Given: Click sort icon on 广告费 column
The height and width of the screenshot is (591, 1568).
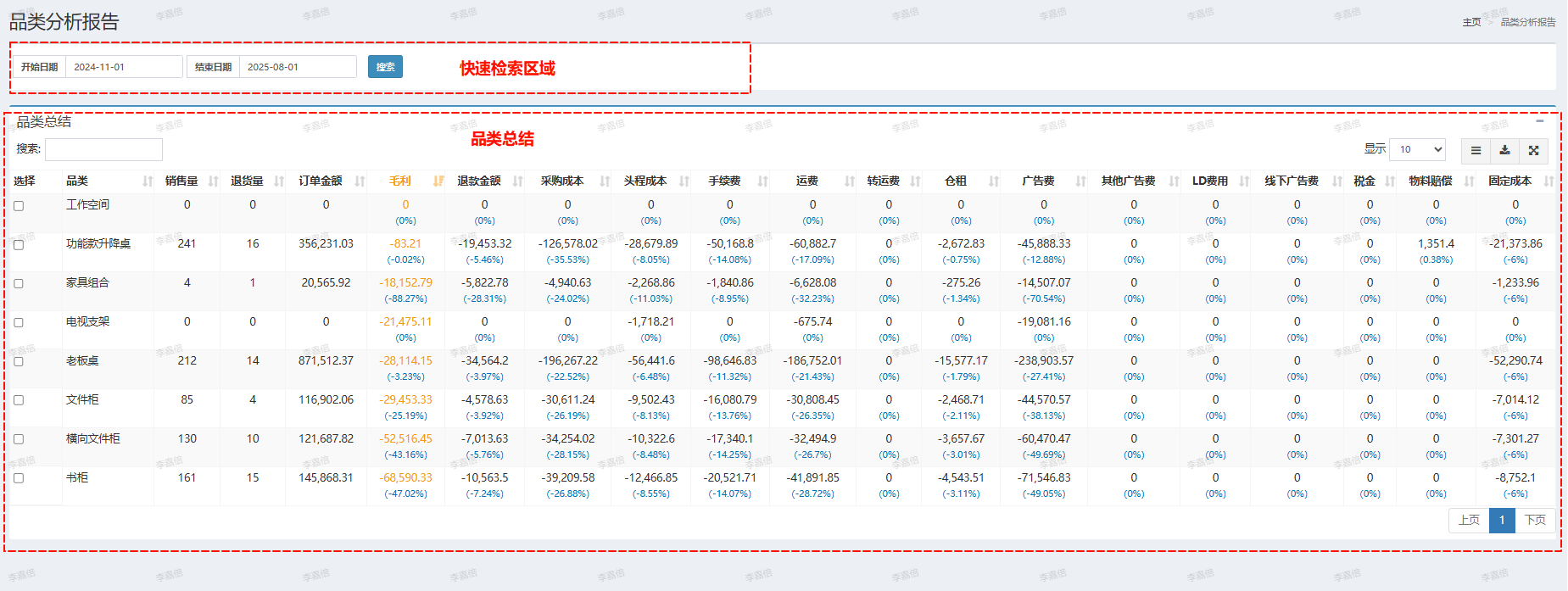Looking at the screenshot, I should [1080, 181].
